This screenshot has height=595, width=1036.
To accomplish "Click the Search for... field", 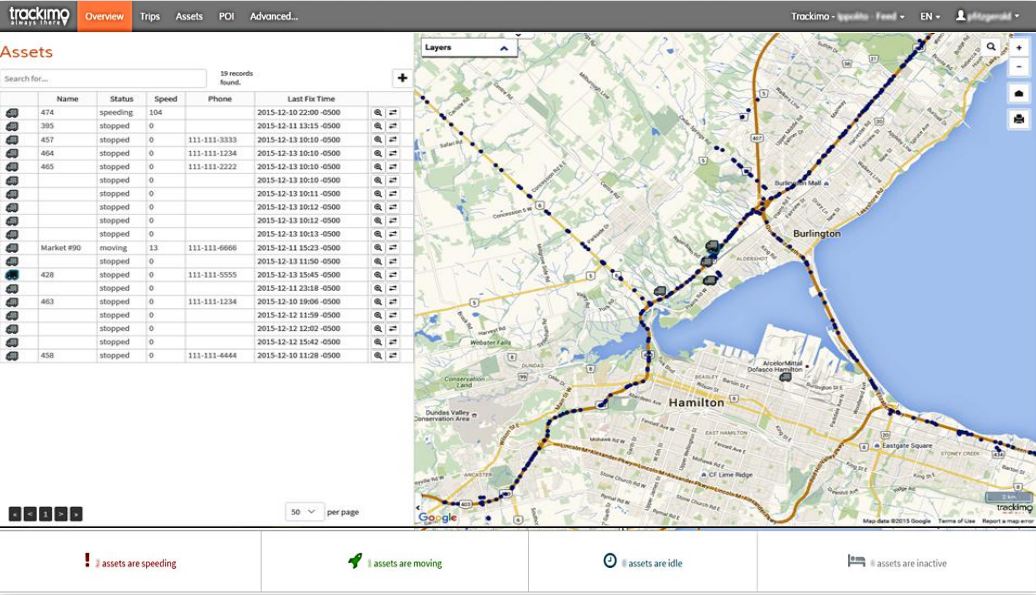I will pos(103,79).
